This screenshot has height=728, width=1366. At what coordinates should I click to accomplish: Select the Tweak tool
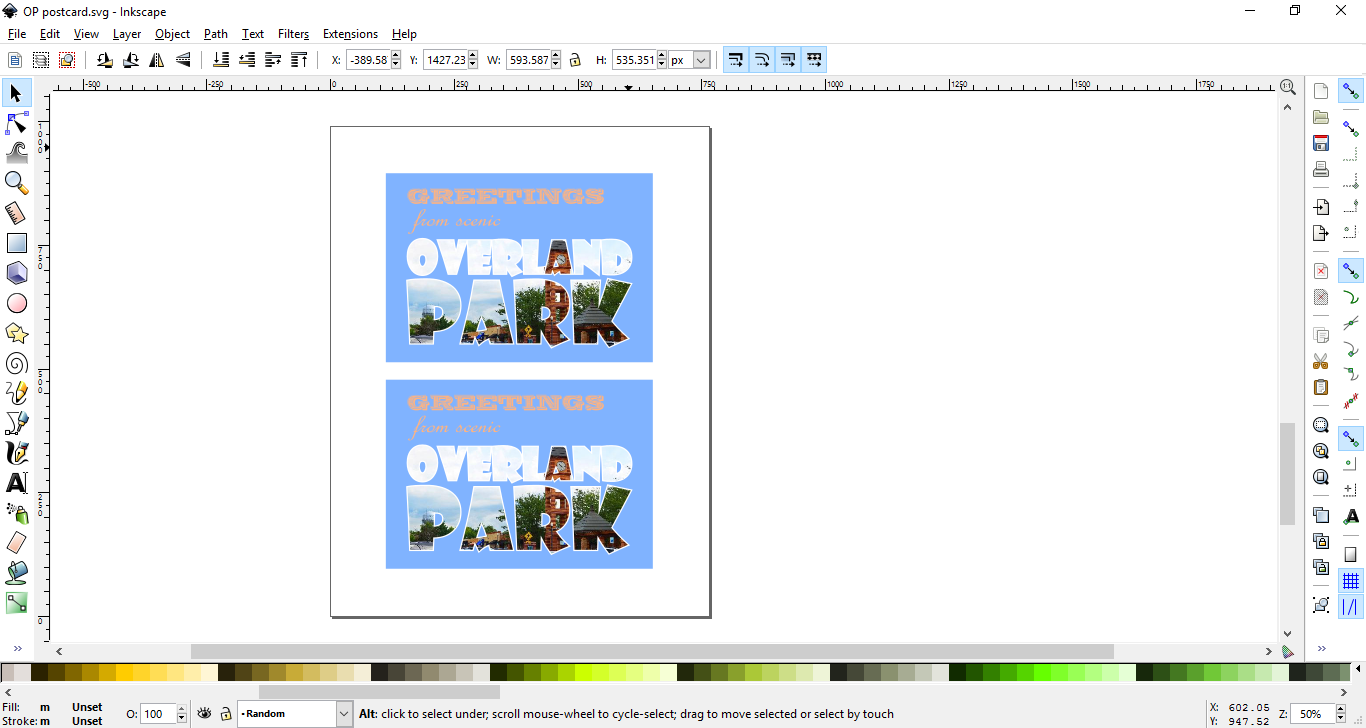pyautogui.click(x=16, y=152)
